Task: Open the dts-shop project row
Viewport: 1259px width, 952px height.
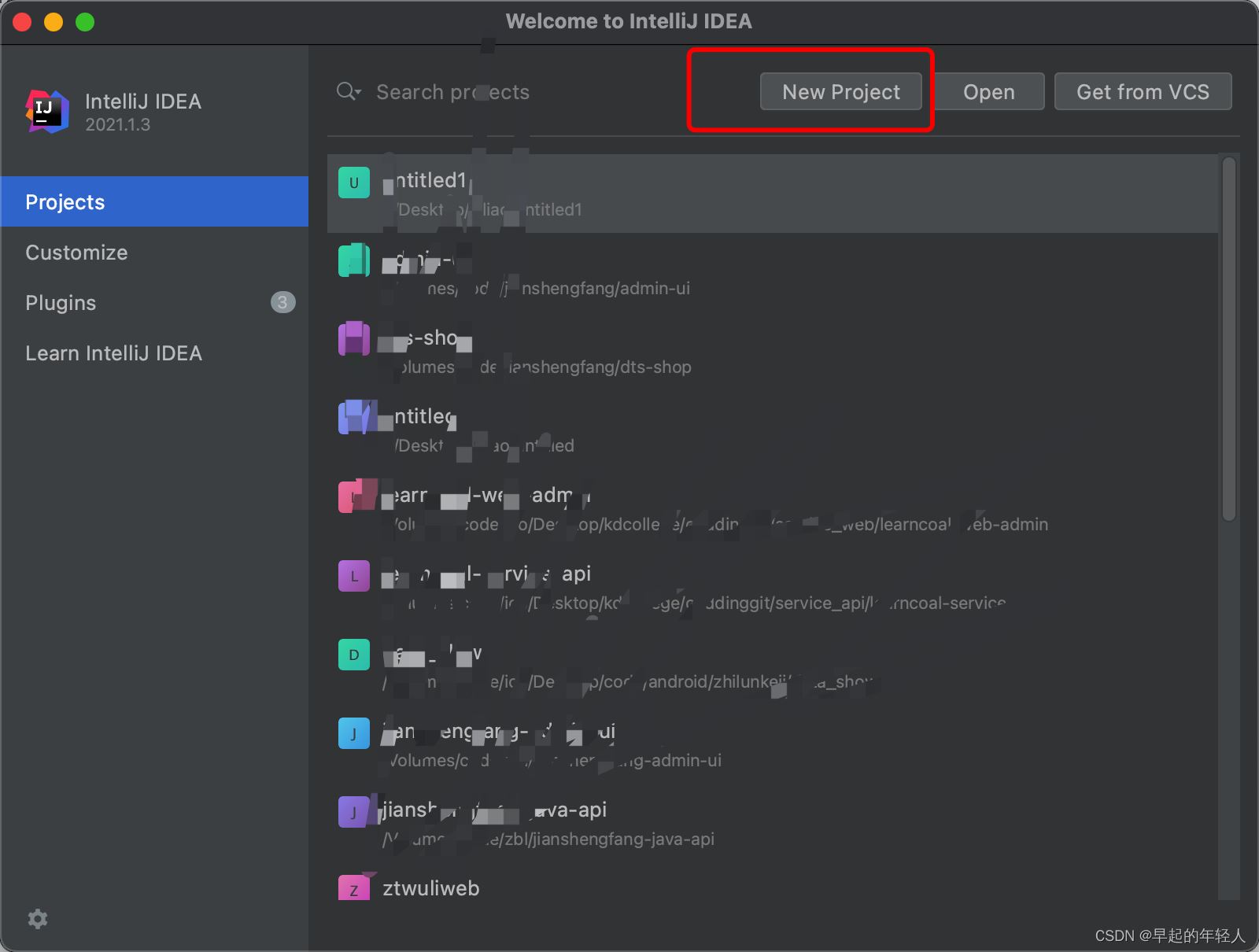Action: (x=773, y=351)
